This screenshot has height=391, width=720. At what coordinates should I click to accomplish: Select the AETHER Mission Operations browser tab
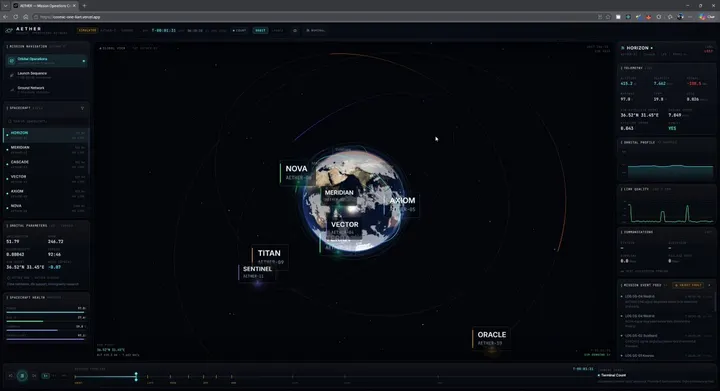[45, 6]
